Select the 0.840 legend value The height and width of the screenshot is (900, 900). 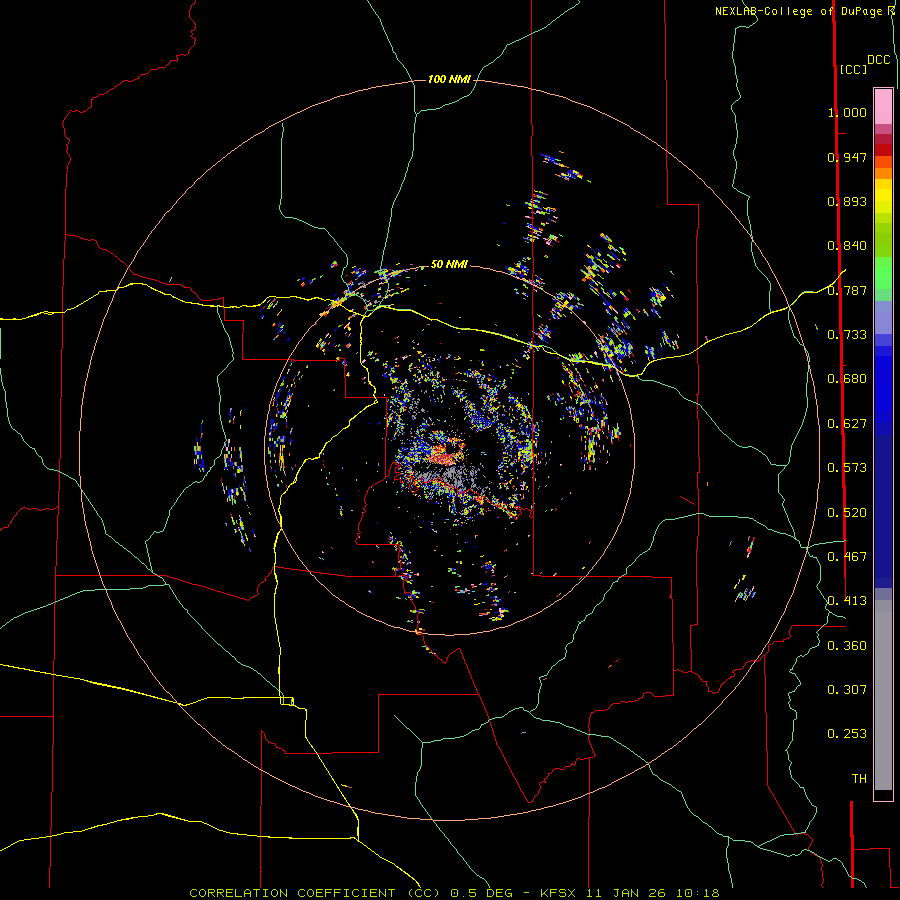click(x=847, y=246)
